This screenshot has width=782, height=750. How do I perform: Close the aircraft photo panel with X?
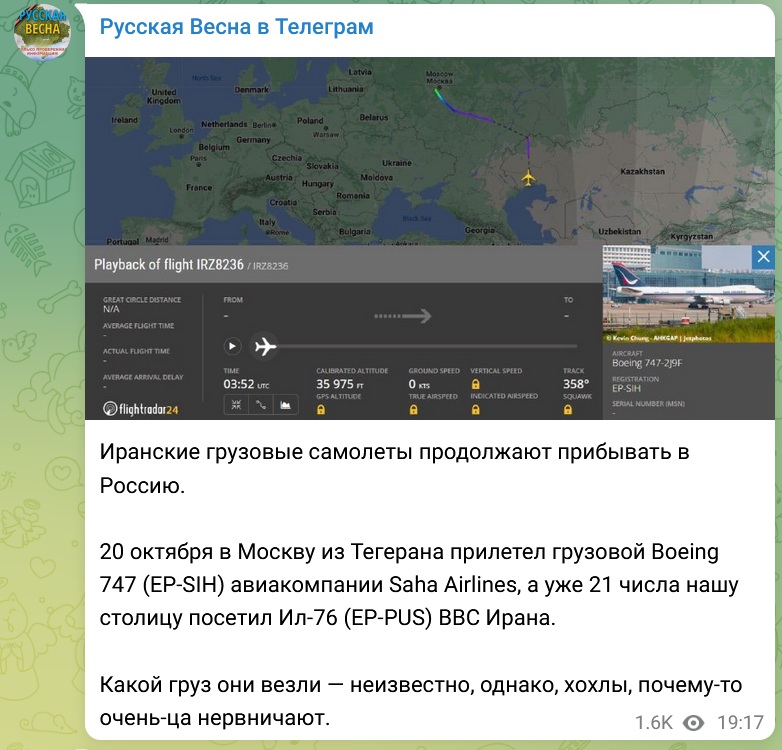pyautogui.click(x=763, y=257)
